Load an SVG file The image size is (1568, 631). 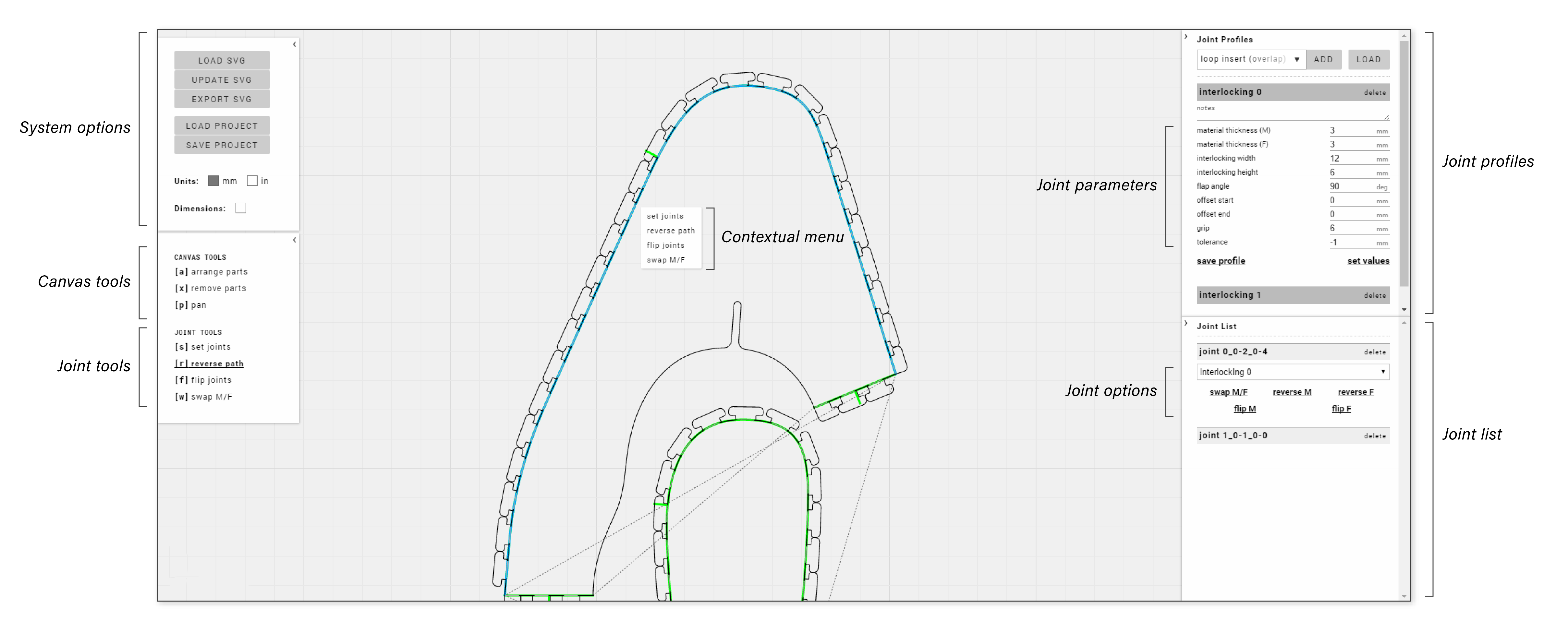[x=222, y=60]
